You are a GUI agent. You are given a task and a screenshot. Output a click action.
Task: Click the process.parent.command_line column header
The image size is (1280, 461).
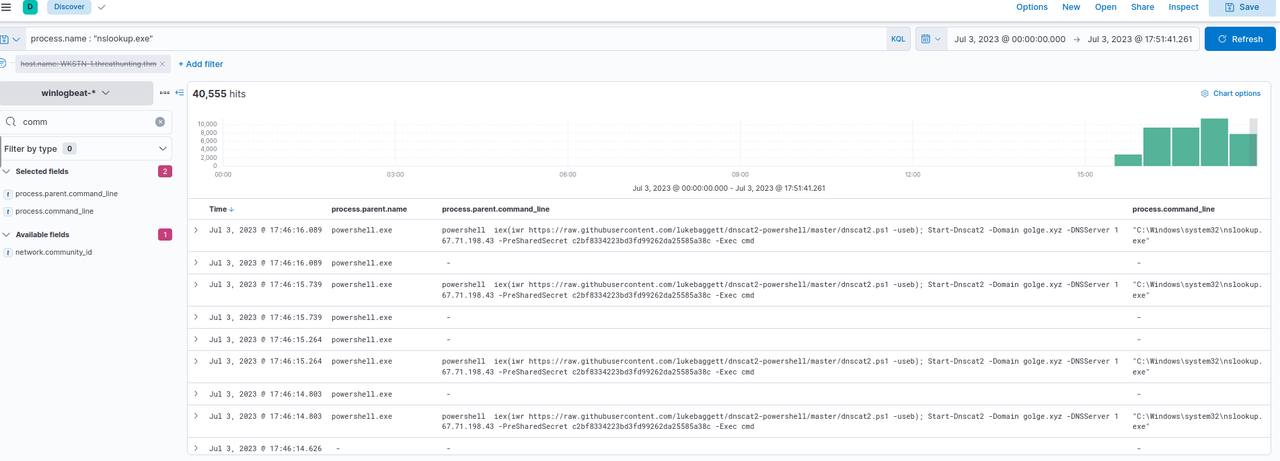[495, 209]
